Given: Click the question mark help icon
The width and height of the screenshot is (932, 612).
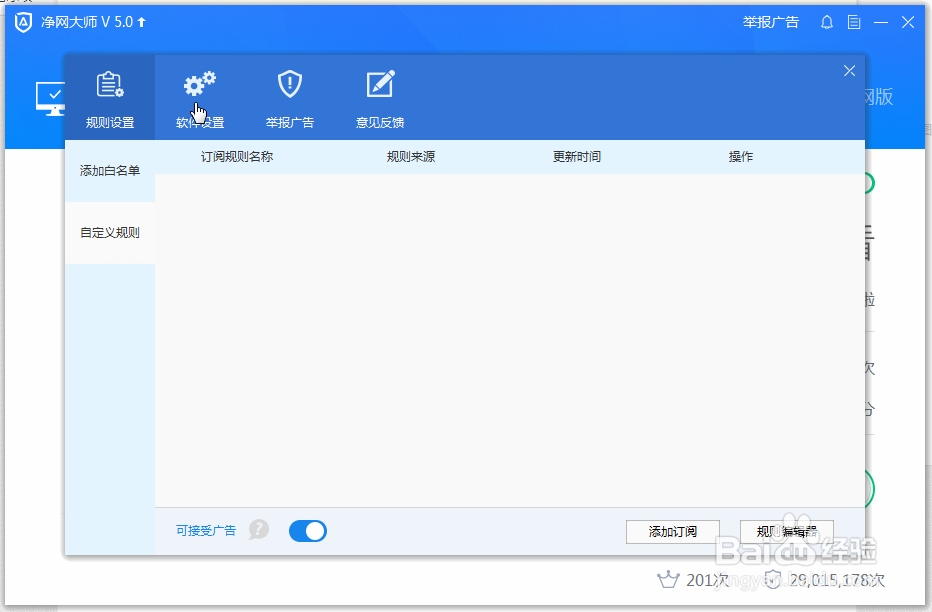Looking at the screenshot, I should click(259, 529).
